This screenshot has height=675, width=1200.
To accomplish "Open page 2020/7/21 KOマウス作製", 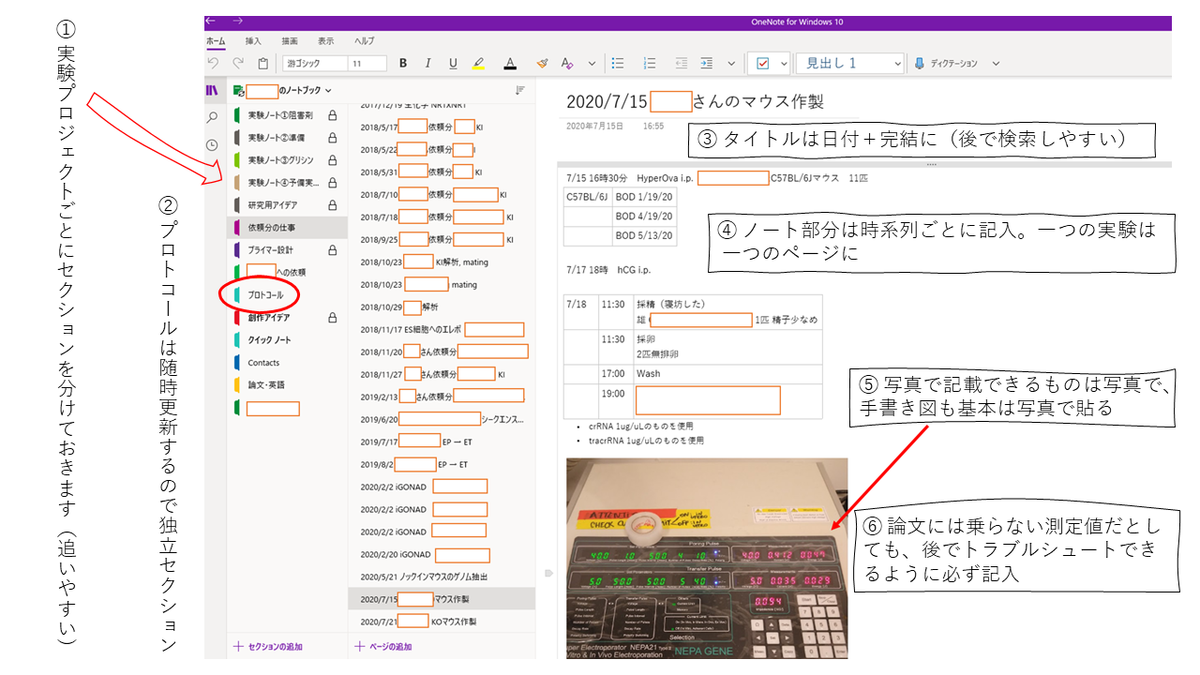I will point(440,622).
